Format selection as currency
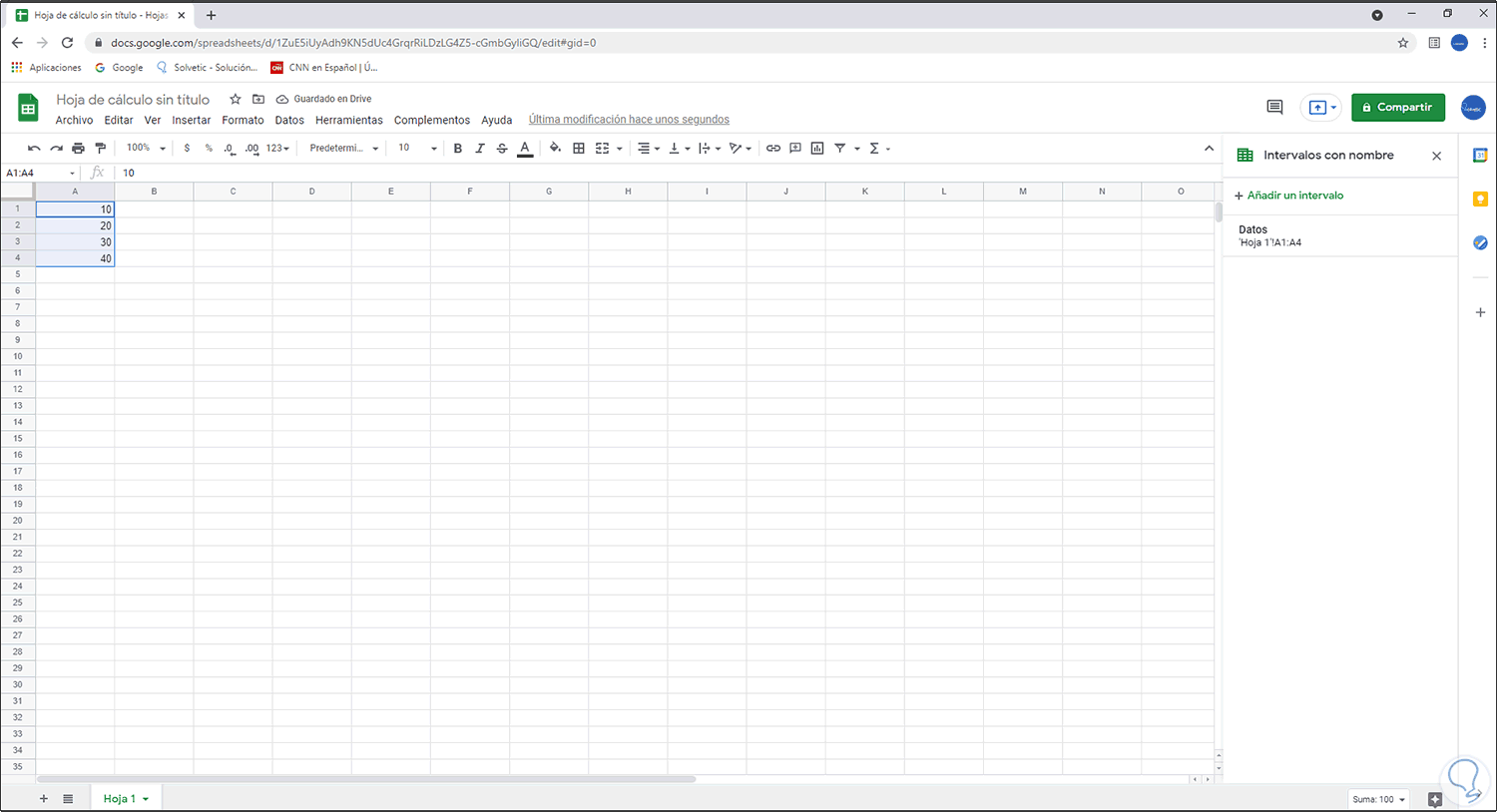 187,148
